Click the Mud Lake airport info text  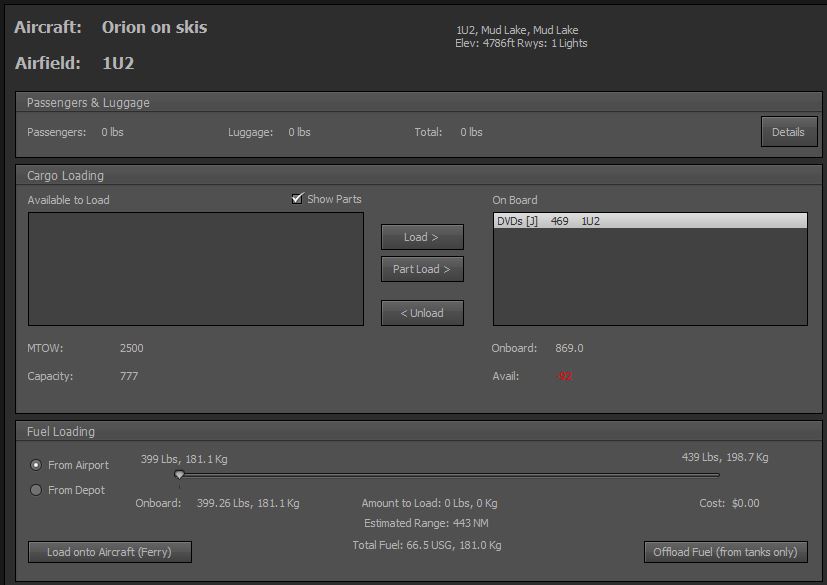coord(517,31)
